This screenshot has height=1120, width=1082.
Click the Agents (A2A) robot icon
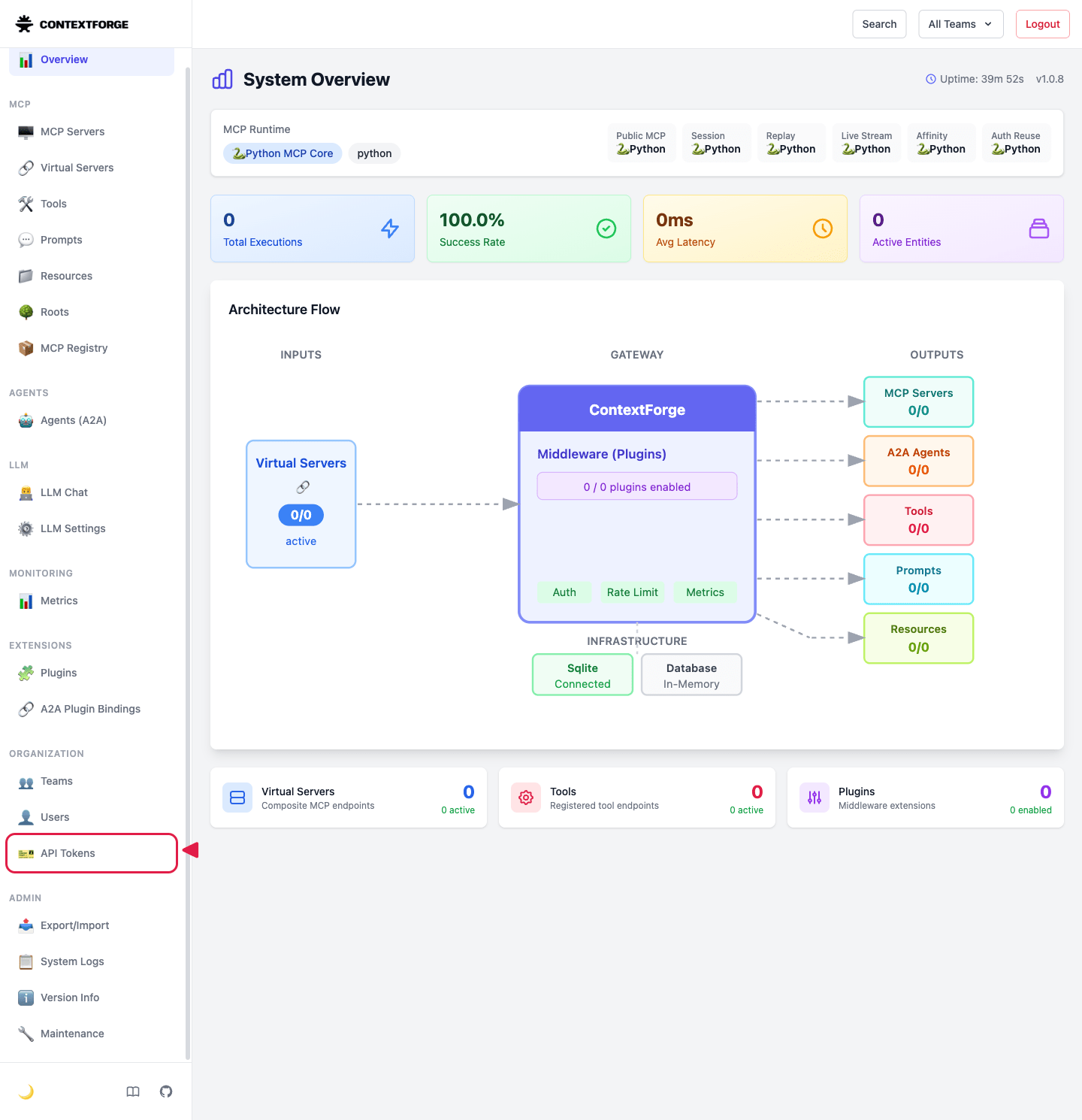[26, 420]
